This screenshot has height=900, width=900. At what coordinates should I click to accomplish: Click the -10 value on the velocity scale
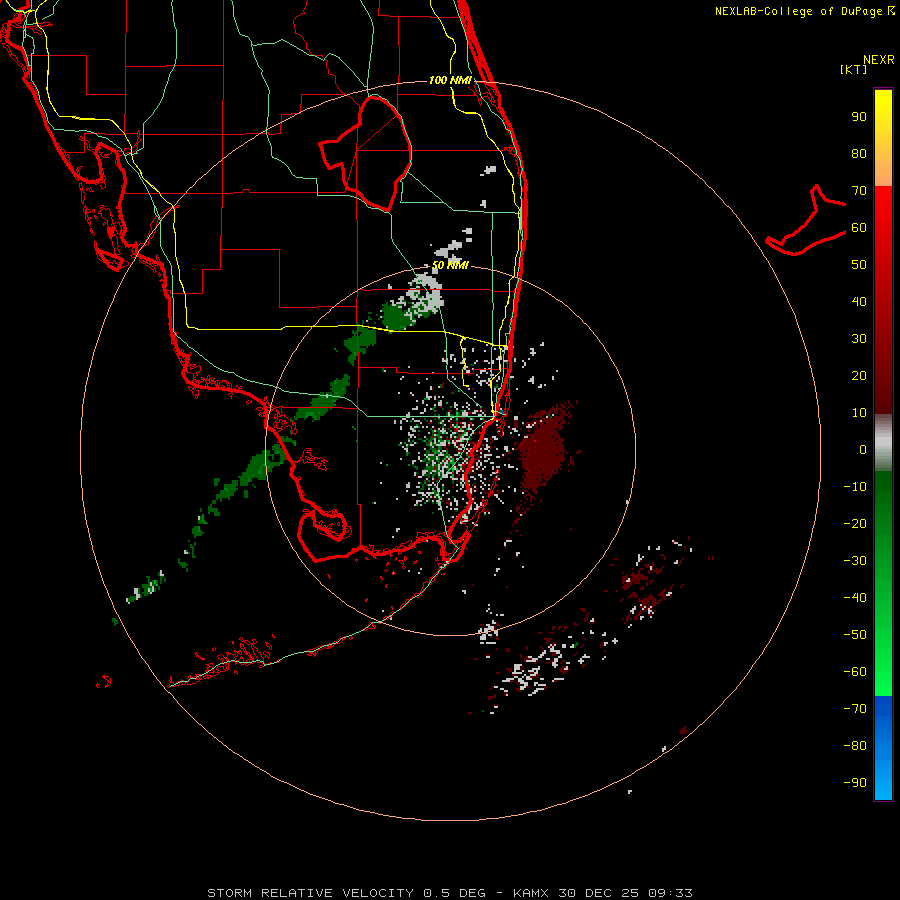point(855,487)
